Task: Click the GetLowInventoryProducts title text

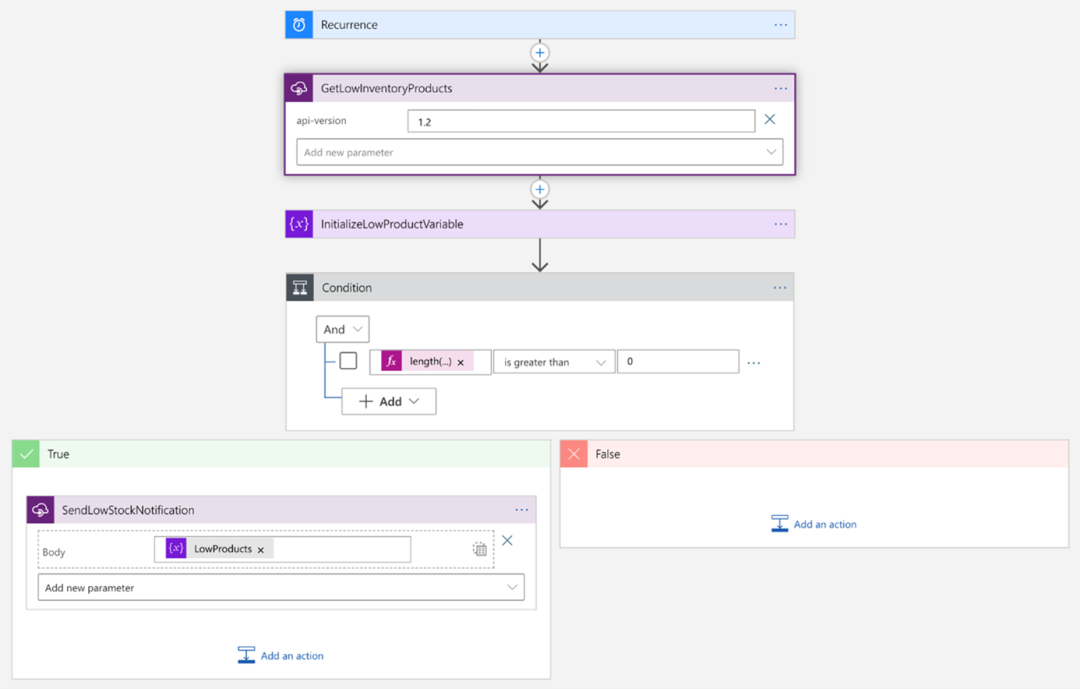Action: tap(386, 88)
